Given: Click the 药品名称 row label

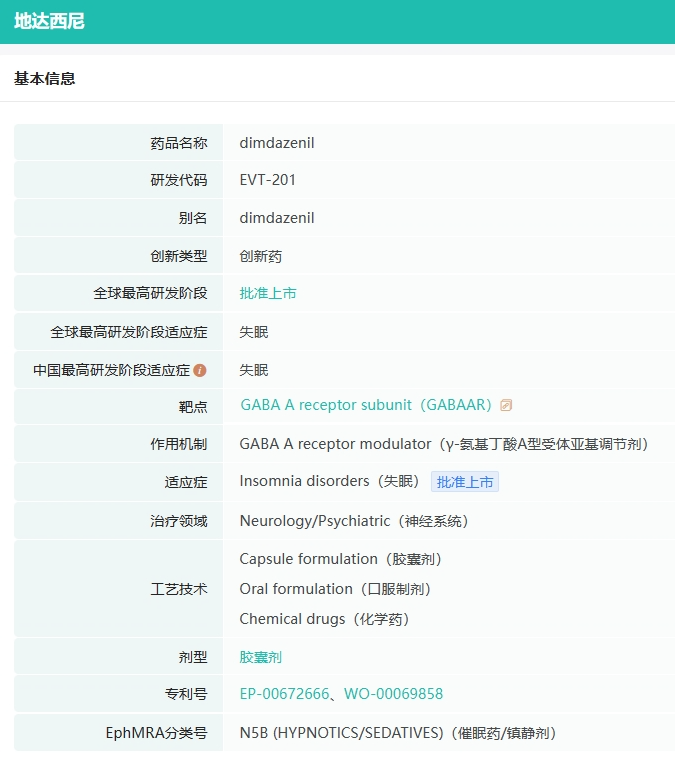Looking at the screenshot, I should point(179,143).
